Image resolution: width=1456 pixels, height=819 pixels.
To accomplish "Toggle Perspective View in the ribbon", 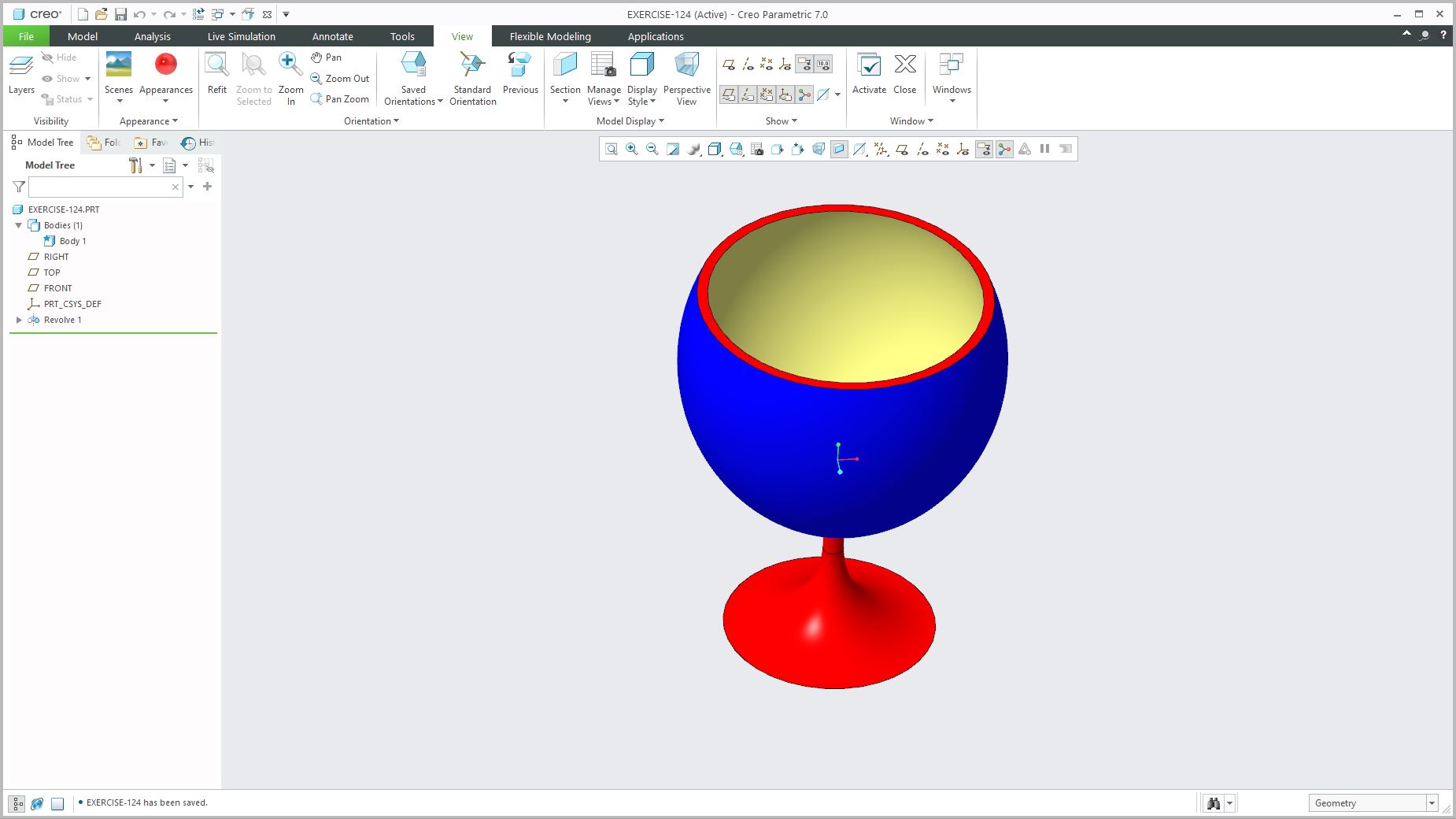I will (686, 78).
